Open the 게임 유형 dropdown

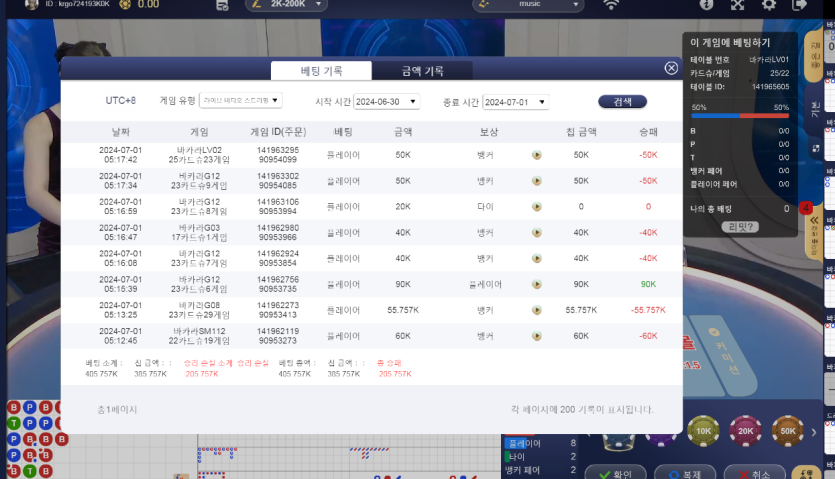241,100
